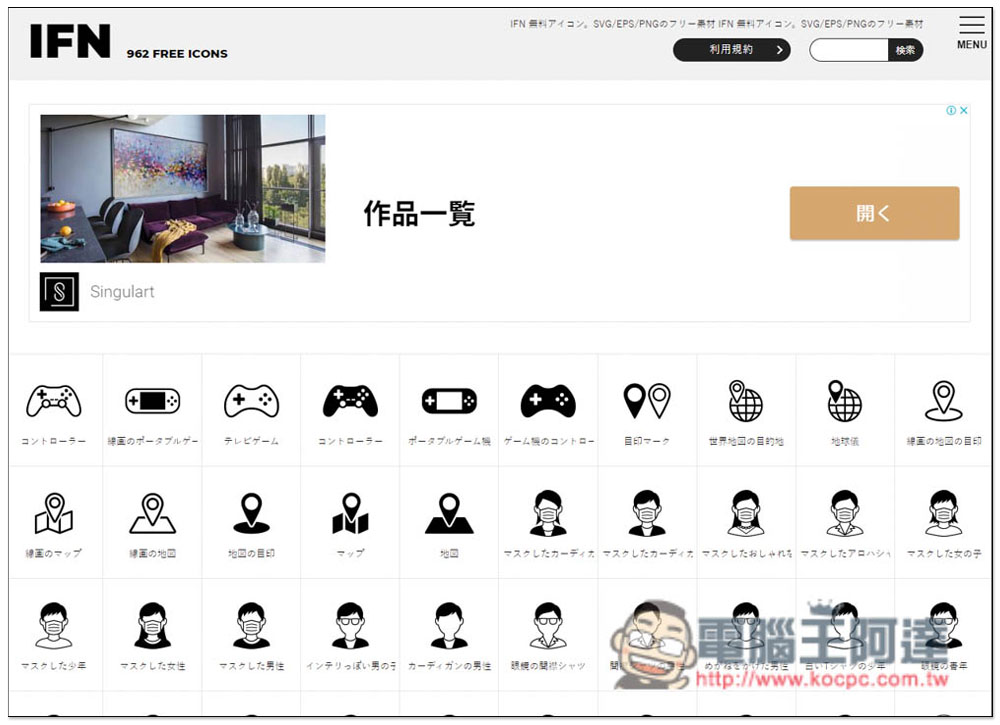
Task: Select the outlined portable game console icon
Action: 153,402
